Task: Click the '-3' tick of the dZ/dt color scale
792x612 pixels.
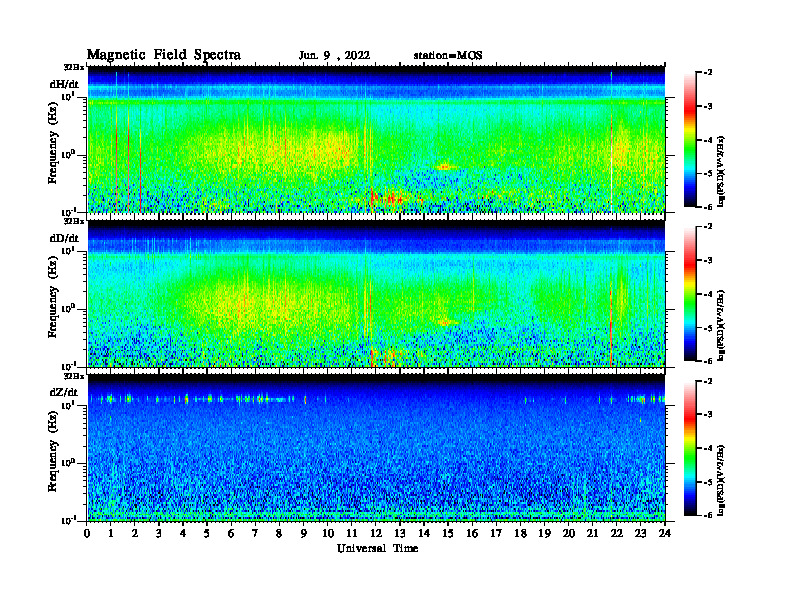Action: click(708, 414)
